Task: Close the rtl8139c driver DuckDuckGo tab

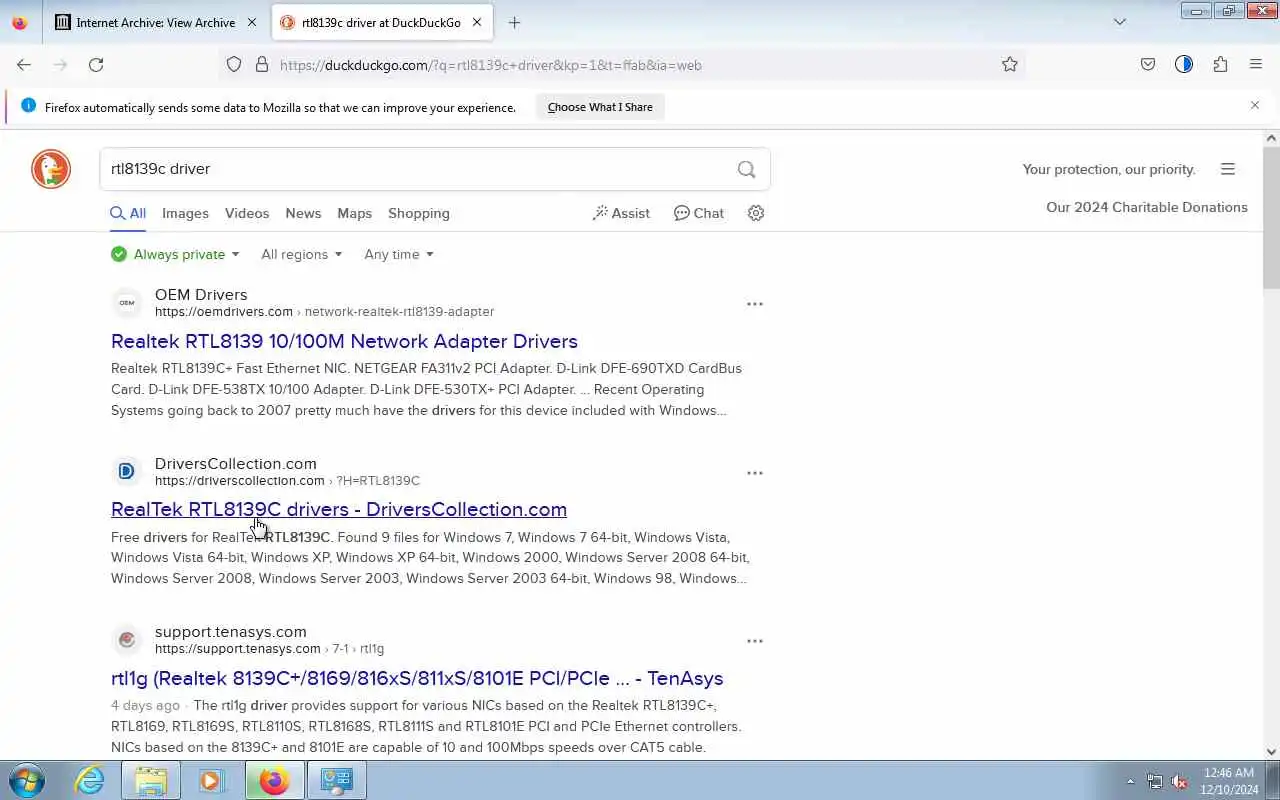Action: tap(477, 22)
